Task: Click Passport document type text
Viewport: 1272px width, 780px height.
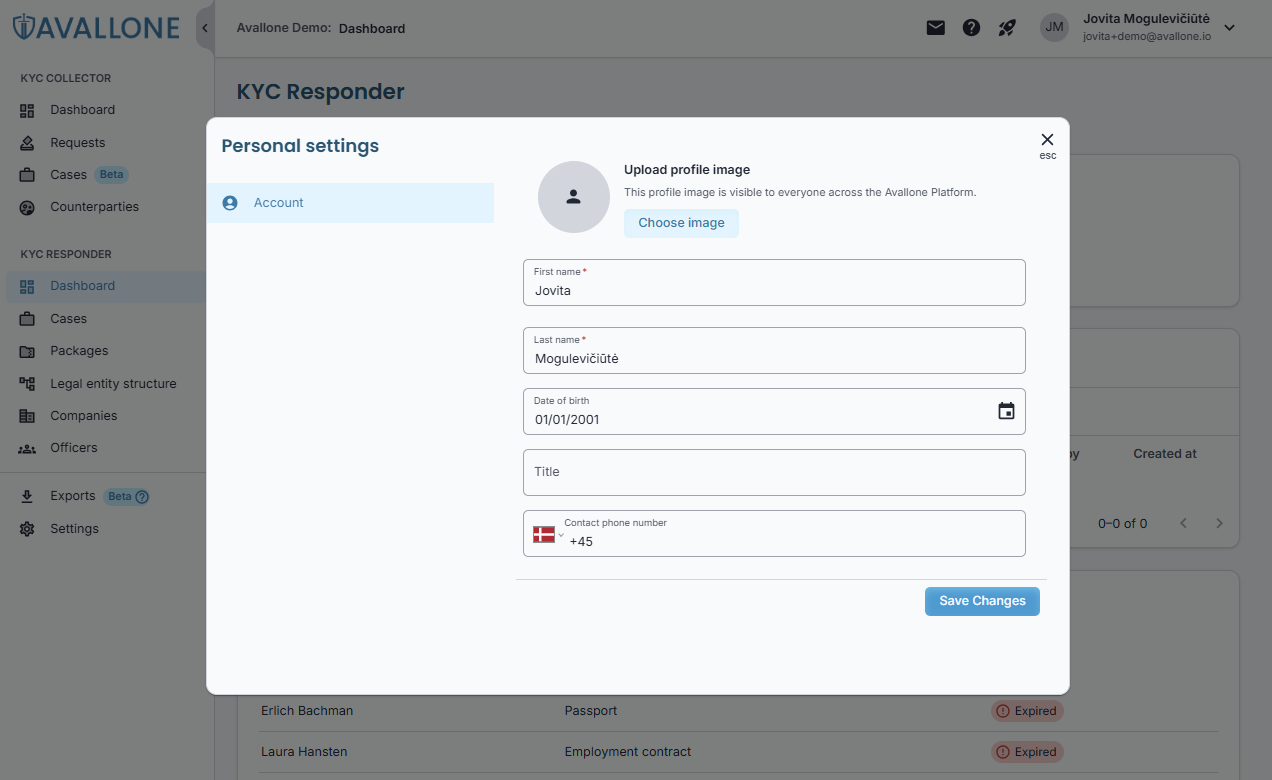Action: [591, 711]
